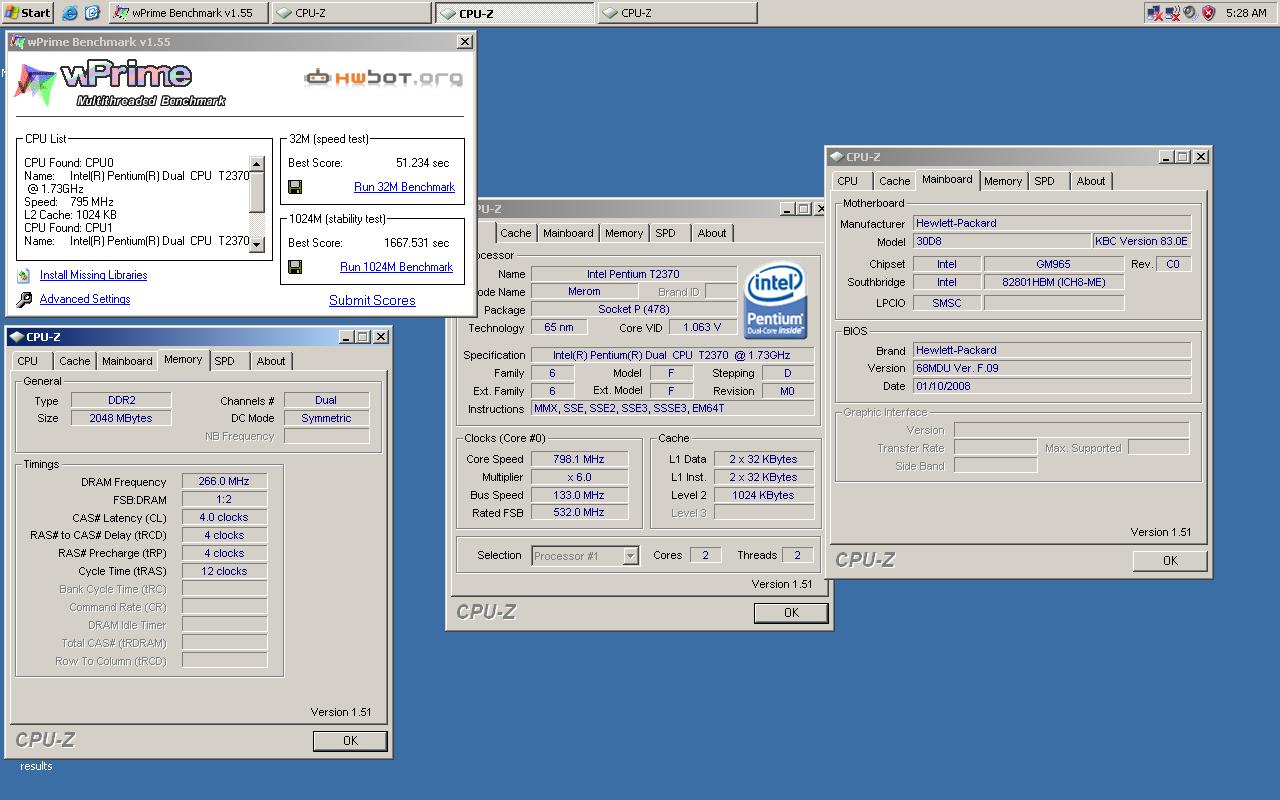Click the system clock showing 5:28 AM
Screen dimensions: 1280x800
[x=1246, y=13]
